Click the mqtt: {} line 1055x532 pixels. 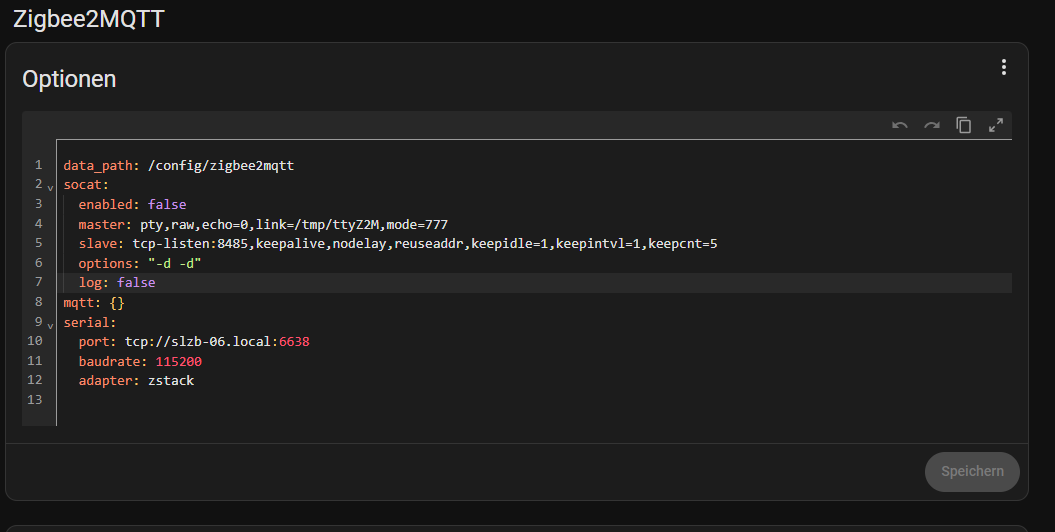tap(94, 303)
